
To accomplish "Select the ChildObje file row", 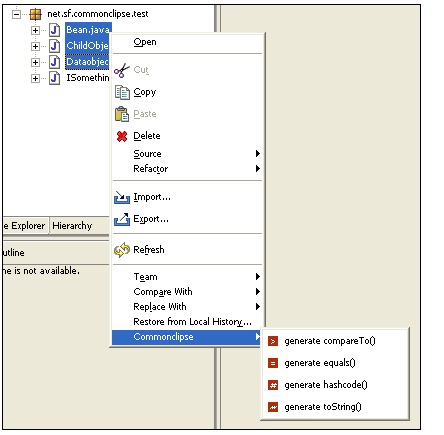I will pyautogui.click(x=87, y=46).
